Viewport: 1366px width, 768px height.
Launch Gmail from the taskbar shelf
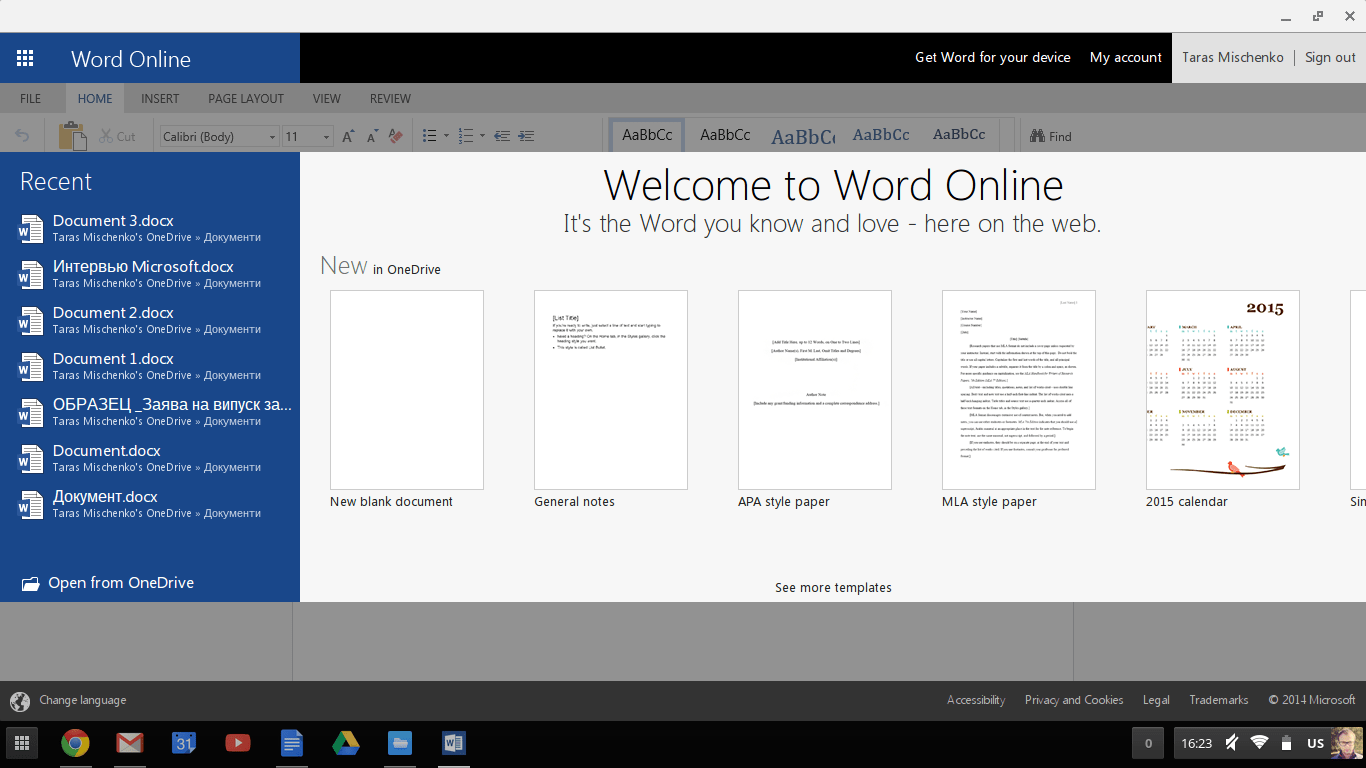130,743
